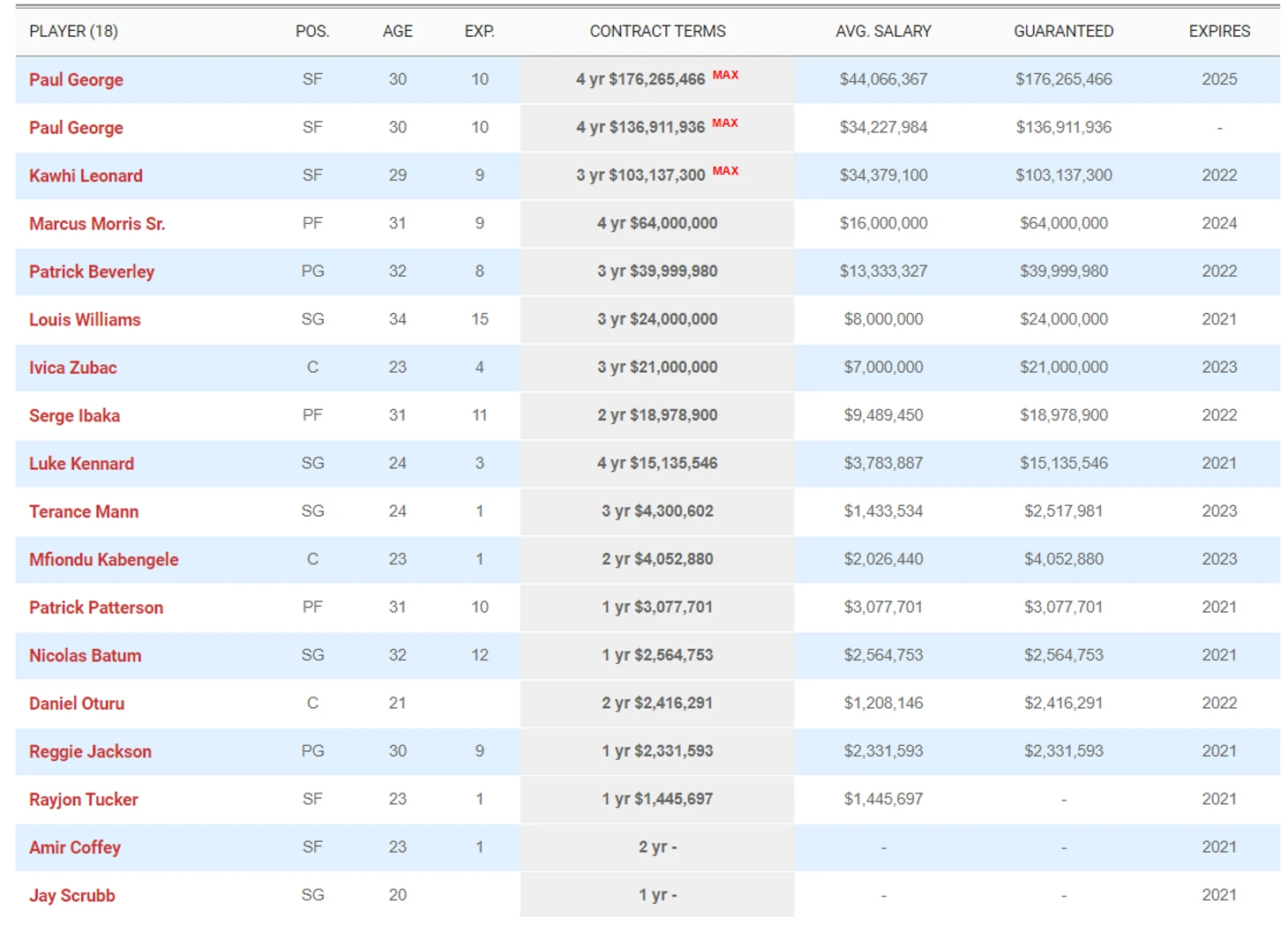The height and width of the screenshot is (932, 1288).
Task: Click Daniel Oturu's age value 21
Action: (398, 704)
